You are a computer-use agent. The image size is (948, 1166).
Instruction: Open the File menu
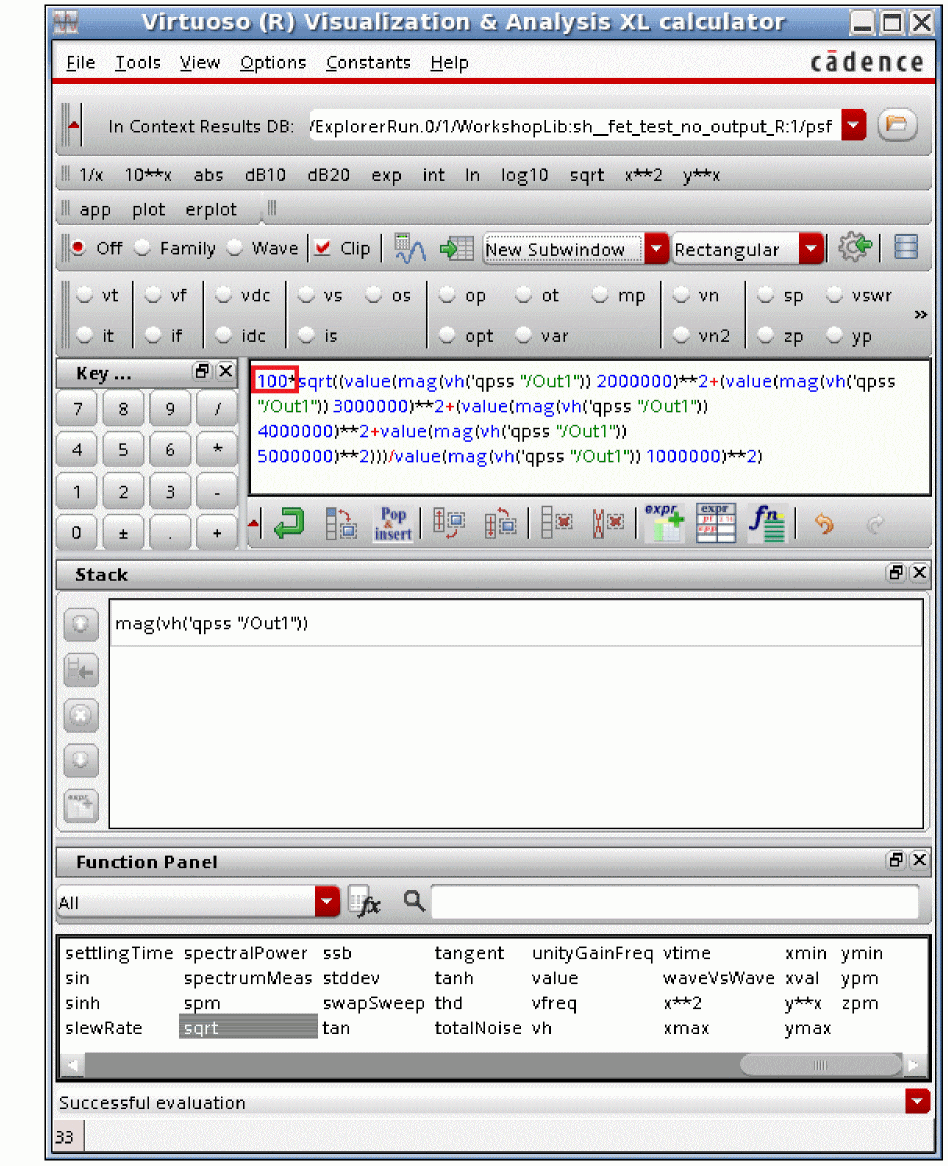point(80,62)
